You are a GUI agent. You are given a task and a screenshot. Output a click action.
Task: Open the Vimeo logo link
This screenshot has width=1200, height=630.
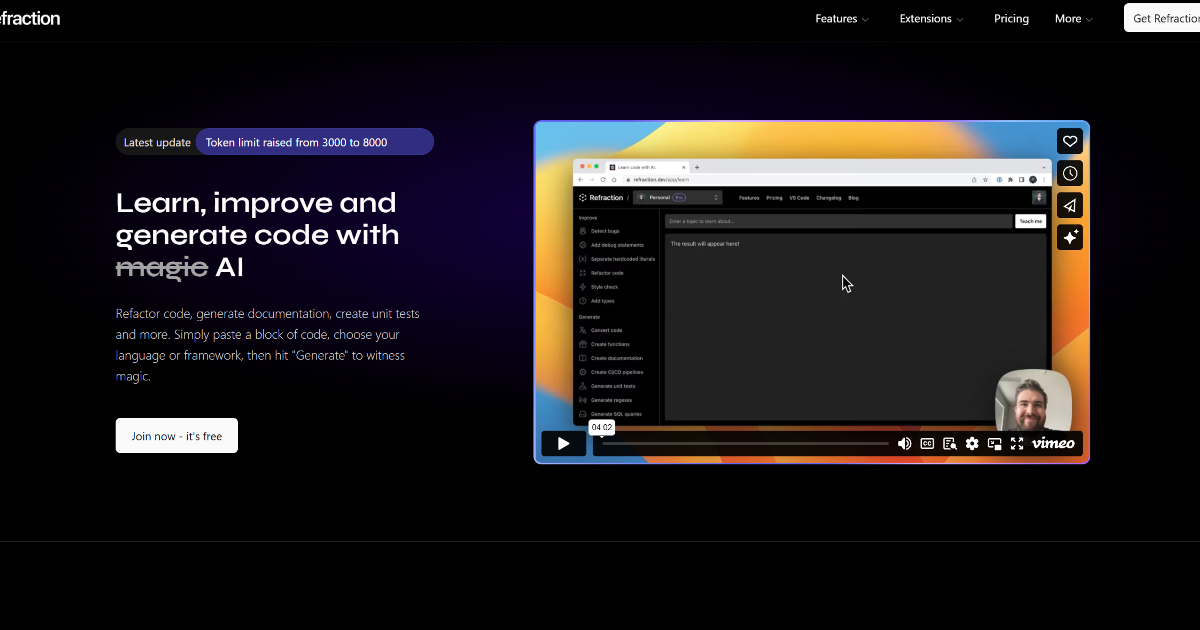click(1053, 444)
